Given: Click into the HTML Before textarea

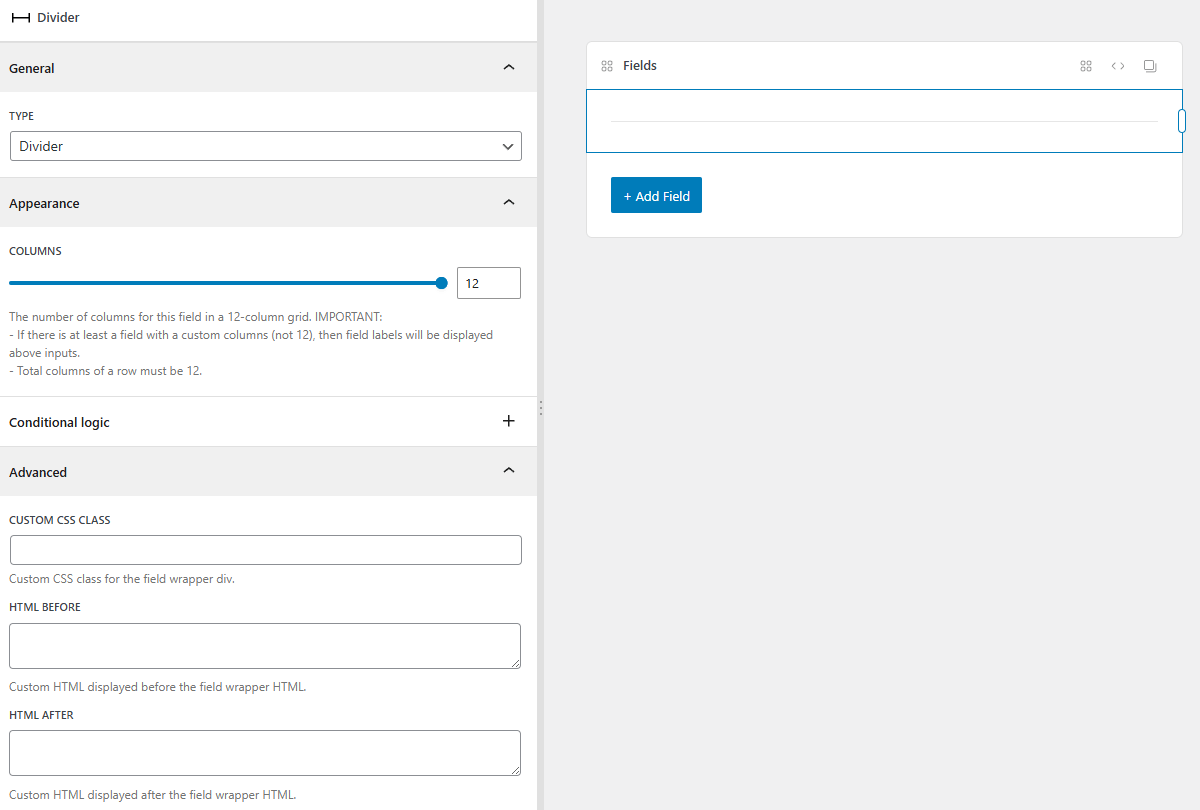Looking at the screenshot, I should (265, 646).
